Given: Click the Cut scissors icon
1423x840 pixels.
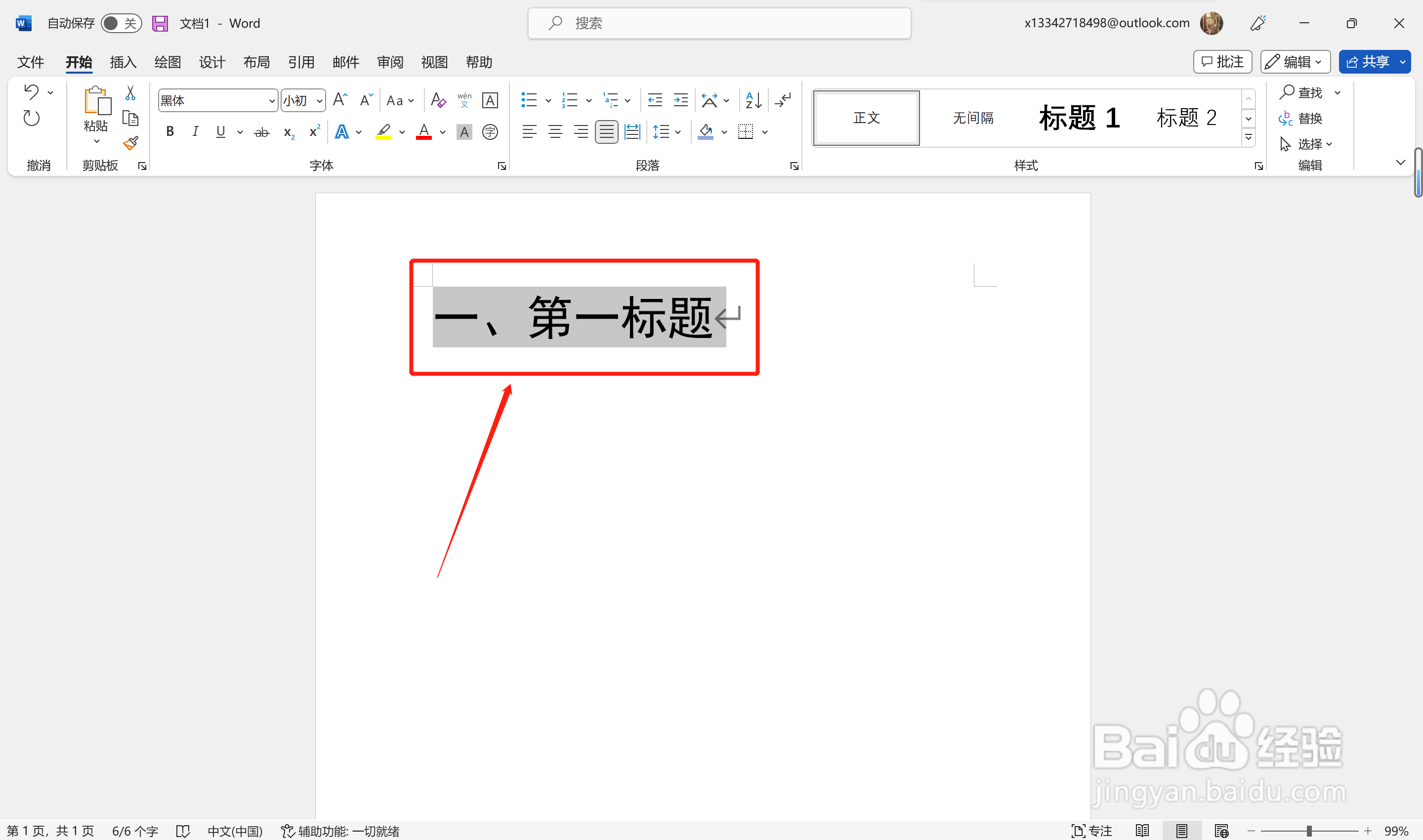Looking at the screenshot, I should pos(130,92).
